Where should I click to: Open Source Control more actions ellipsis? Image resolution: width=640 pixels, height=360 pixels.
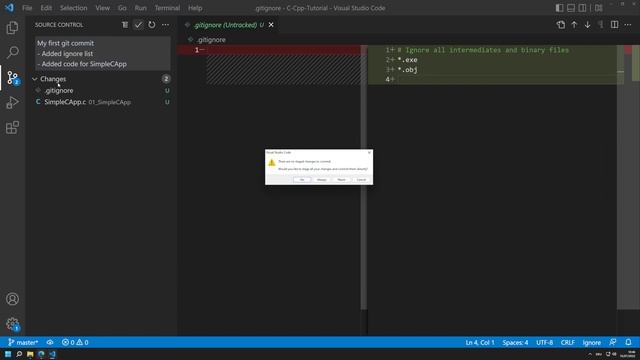click(165, 25)
